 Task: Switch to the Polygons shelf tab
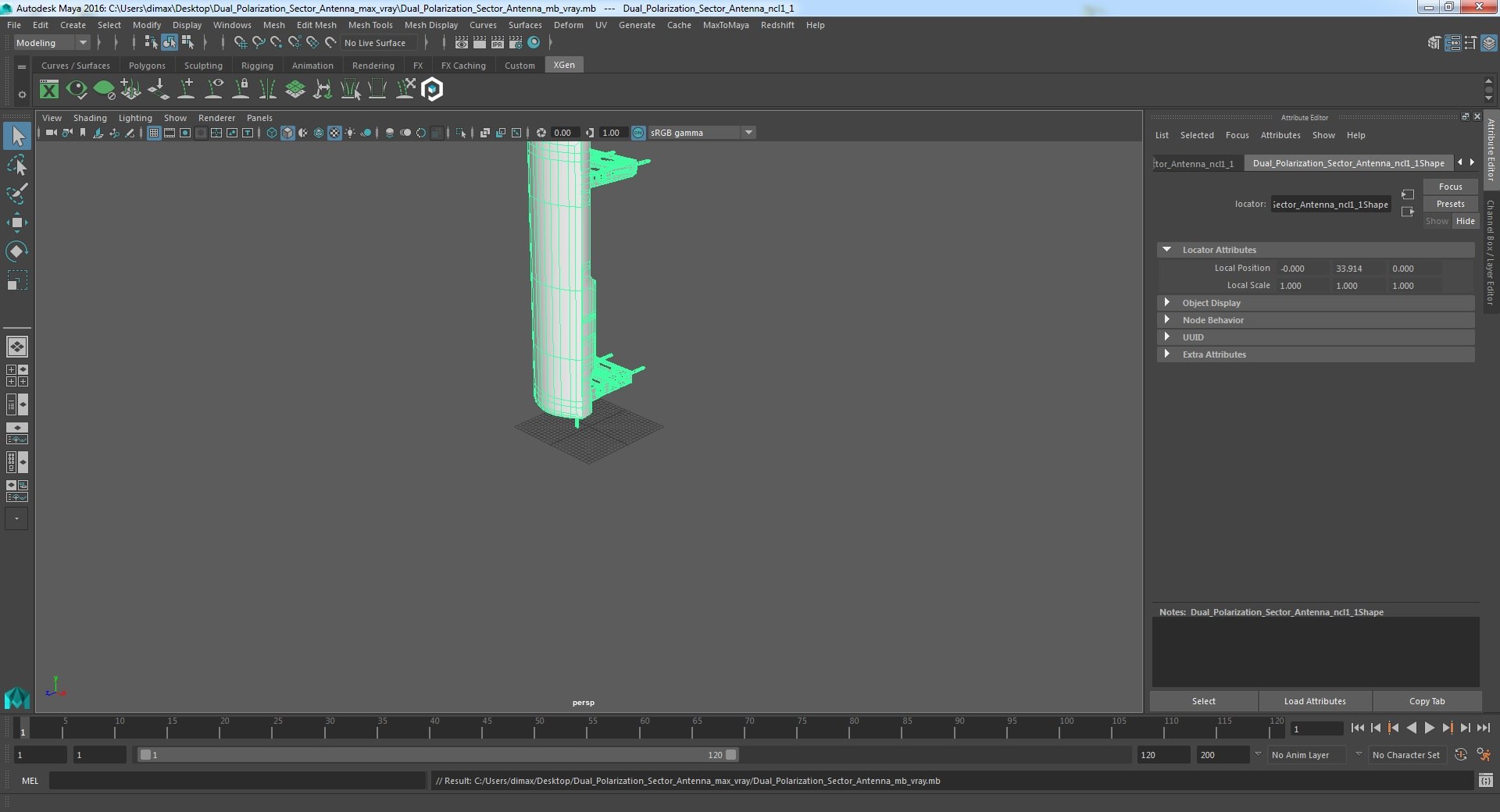(x=147, y=66)
